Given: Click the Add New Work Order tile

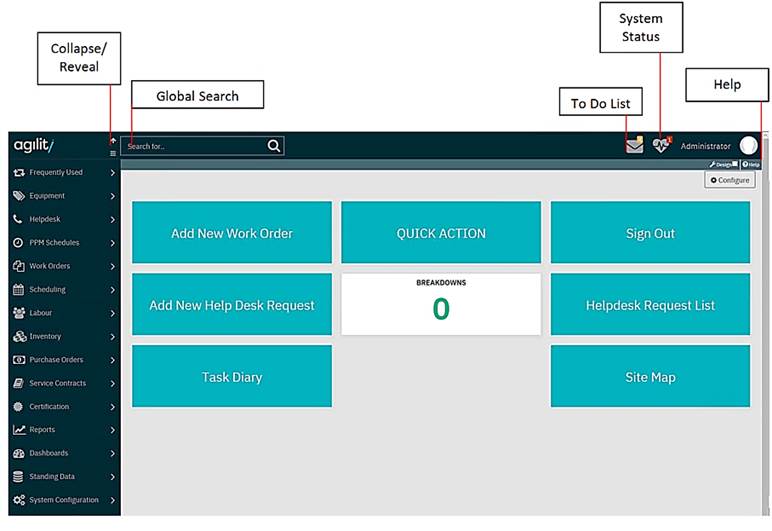Looking at the screenshot, I should [231, 233].
